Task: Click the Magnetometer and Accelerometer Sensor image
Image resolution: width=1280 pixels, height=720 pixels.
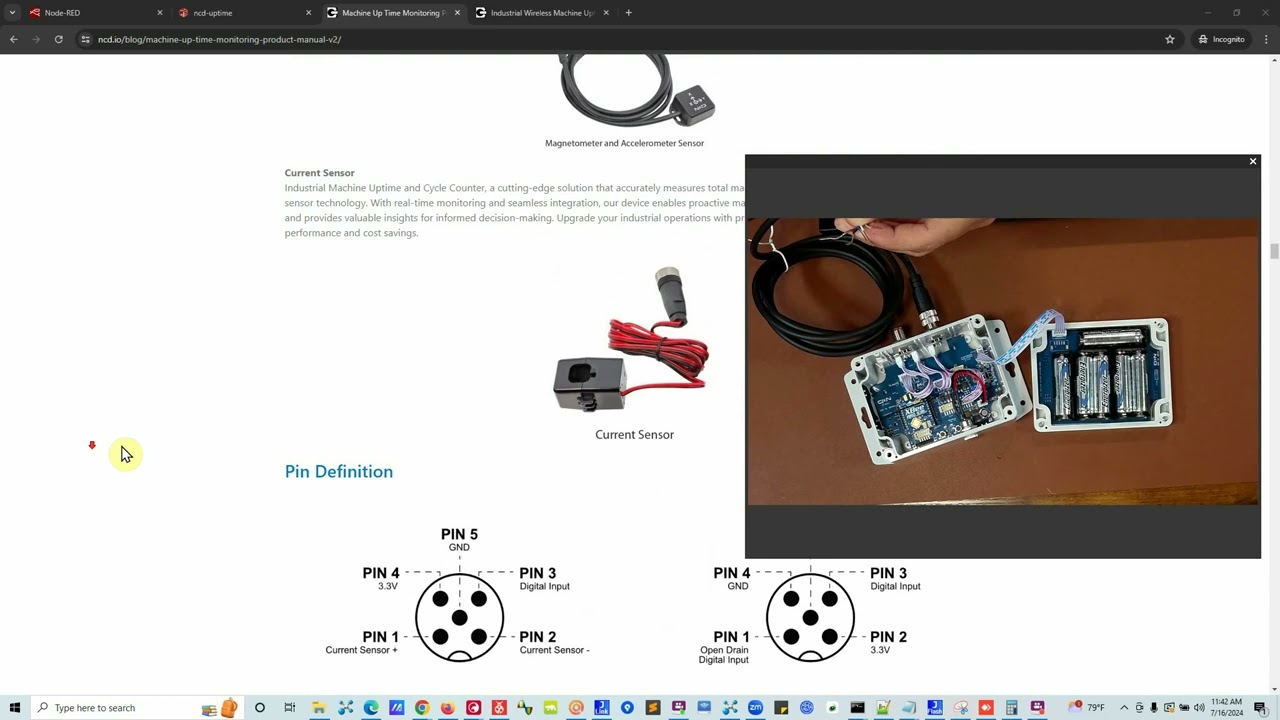Action: tap(637, 90)
